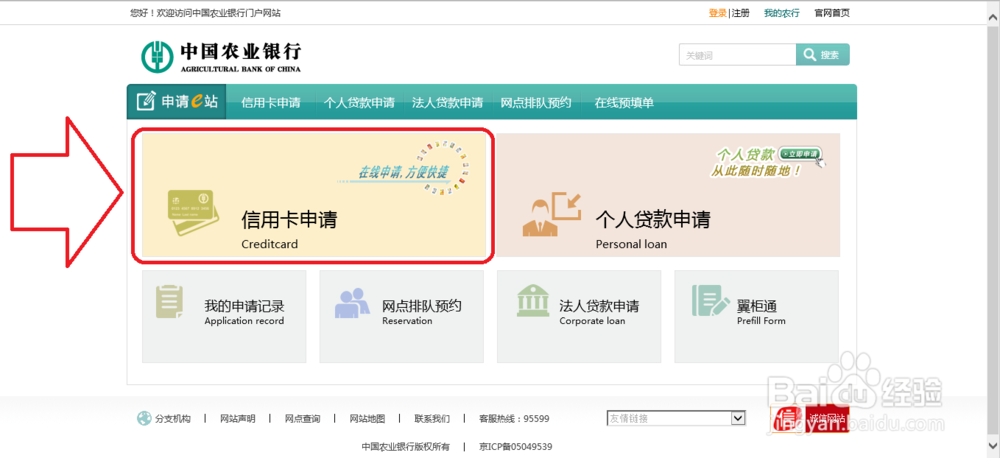The height and width of the screenshot is (458, 1000).
Task: Select 个人贷款申请 in the navigation bar
Action: click(x=359, y=103)
